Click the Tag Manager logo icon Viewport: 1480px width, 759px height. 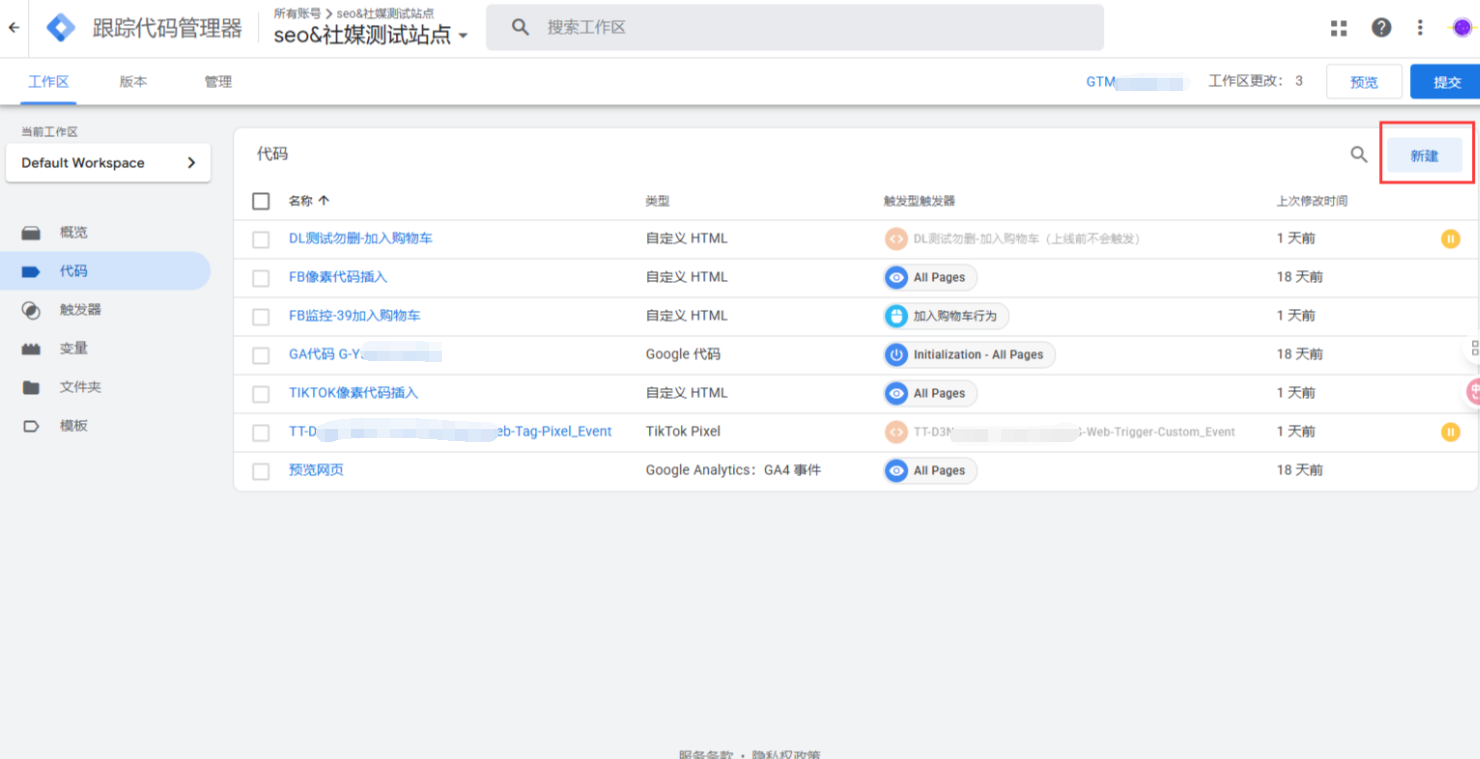(x=61, y=28)
